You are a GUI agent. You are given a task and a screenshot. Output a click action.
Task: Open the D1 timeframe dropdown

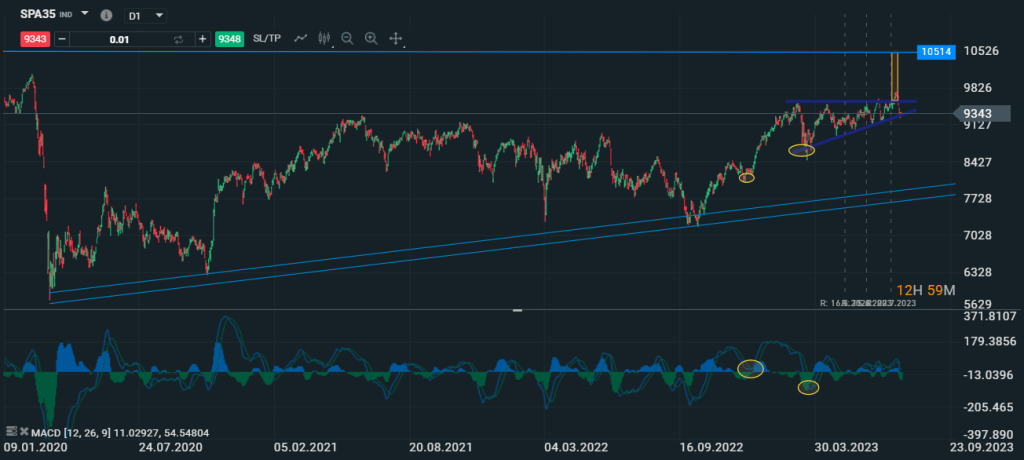pos(146,15)
